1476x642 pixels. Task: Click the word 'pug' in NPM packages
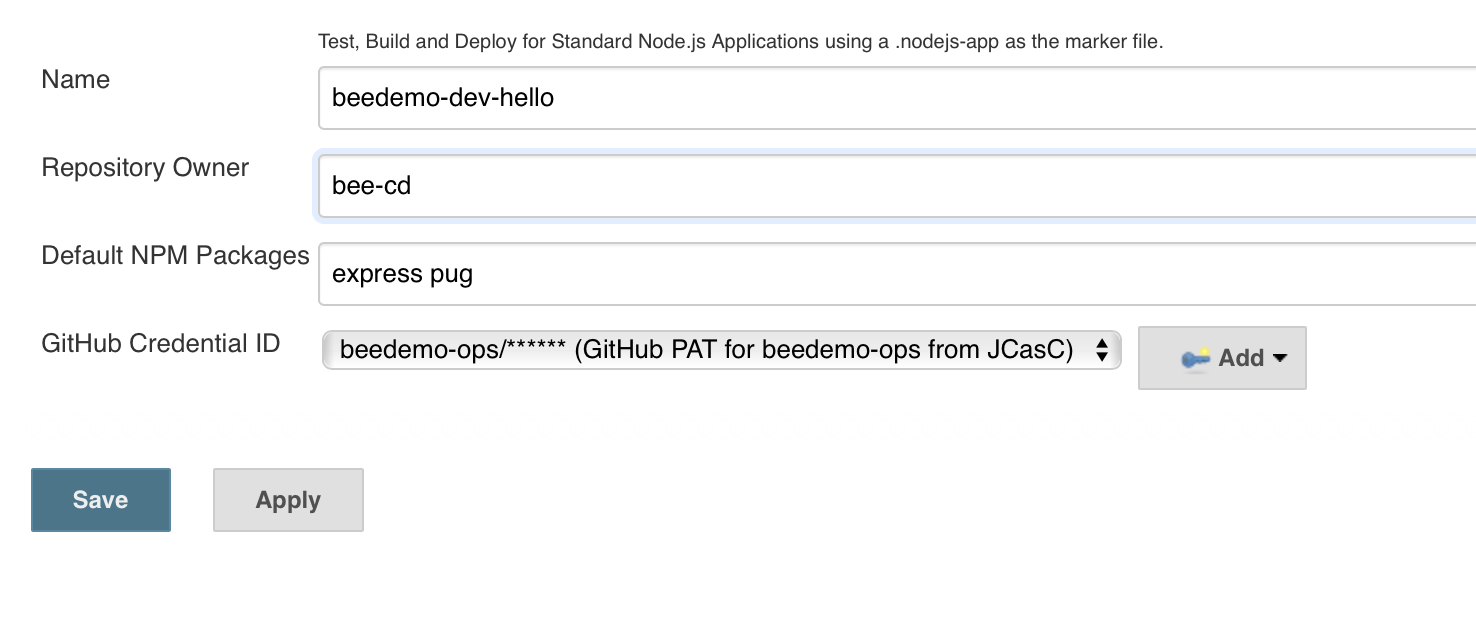coord(452,275)
